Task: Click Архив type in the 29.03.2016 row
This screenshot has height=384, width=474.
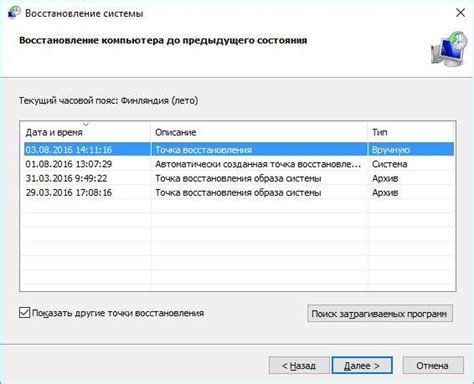Action: click(385, 193)
